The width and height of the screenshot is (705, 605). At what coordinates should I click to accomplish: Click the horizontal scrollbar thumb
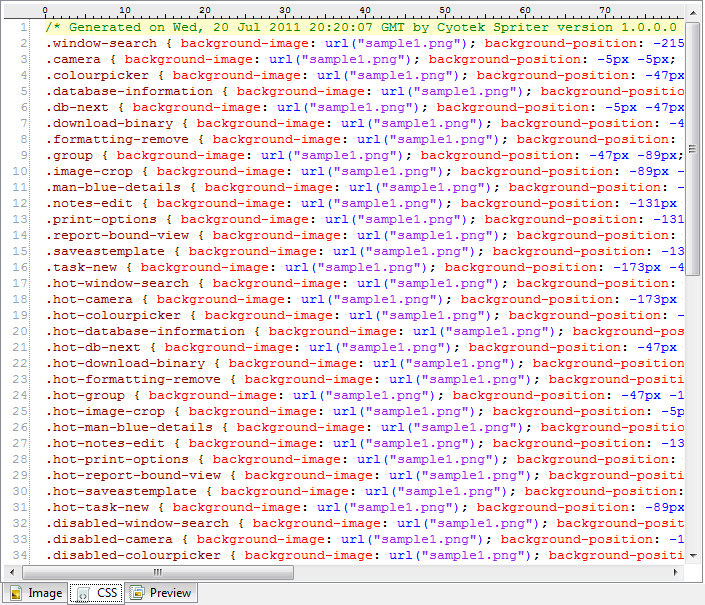click(x=158, y=572)
